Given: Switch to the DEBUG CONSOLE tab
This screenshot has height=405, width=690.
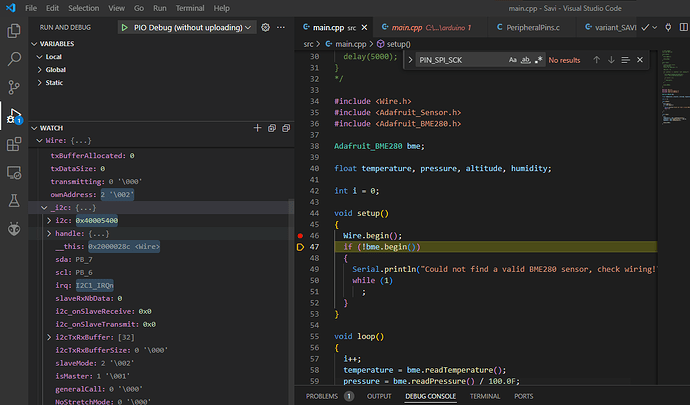Looking at the screenshot, I should (430, 396).
